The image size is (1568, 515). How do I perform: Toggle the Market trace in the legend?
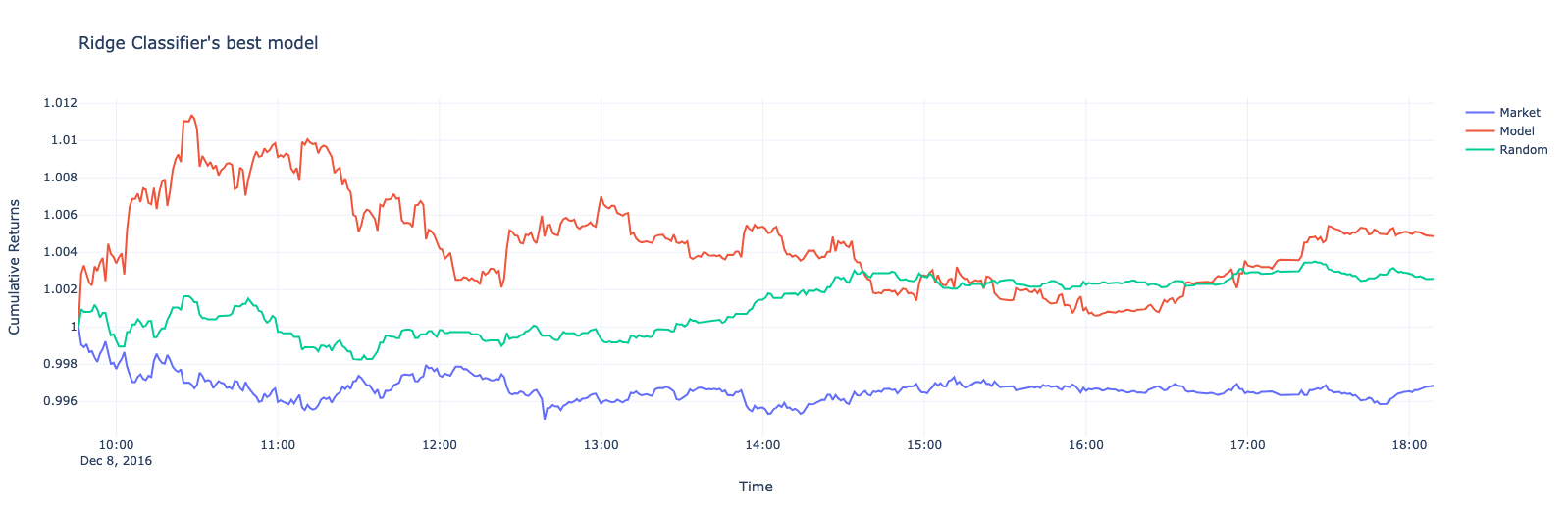tap(1519, 113)
